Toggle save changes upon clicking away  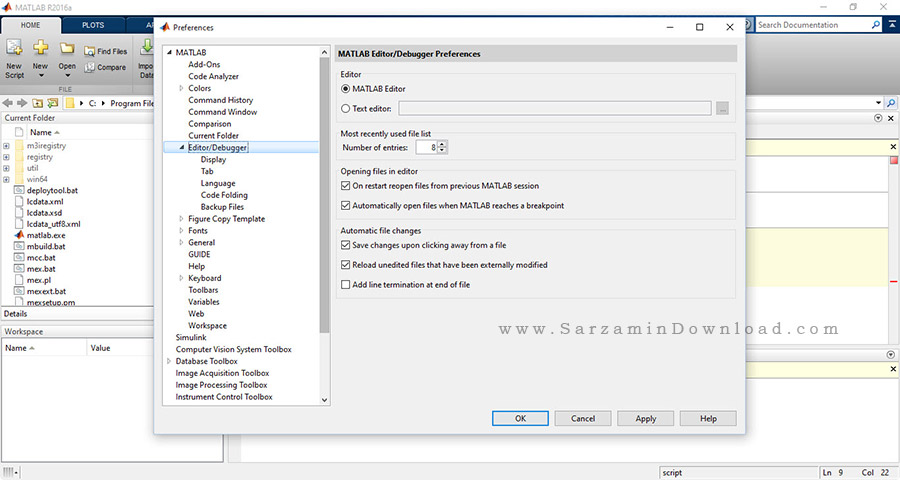click(x=346, y=245)
